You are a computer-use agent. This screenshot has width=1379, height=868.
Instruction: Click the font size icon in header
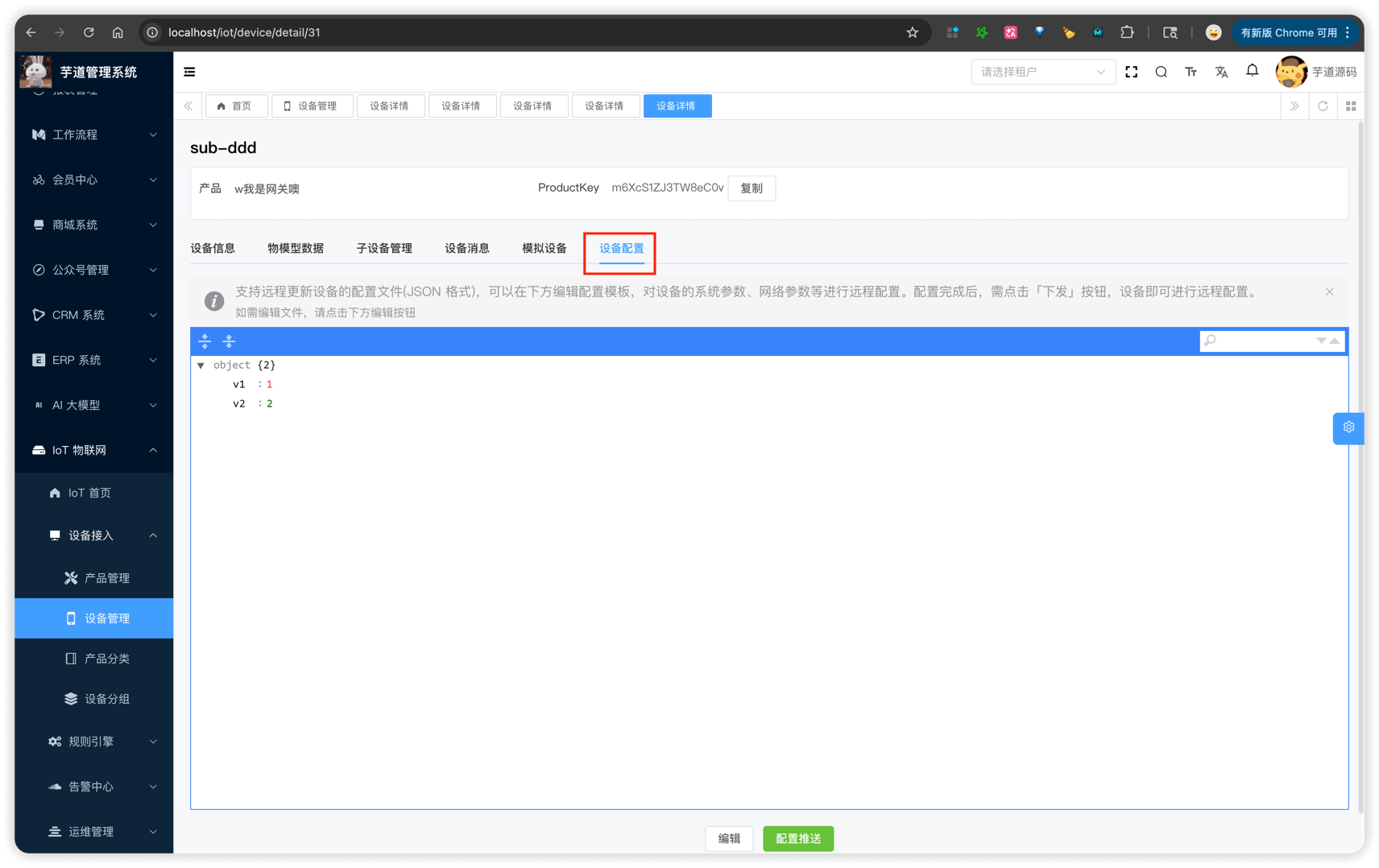[x=1191, y=72]
